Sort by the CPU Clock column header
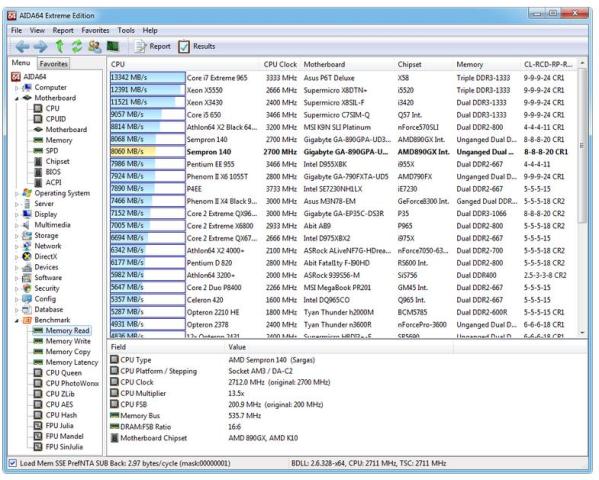Screen dimensions: 599x480 tap(280, 65)
